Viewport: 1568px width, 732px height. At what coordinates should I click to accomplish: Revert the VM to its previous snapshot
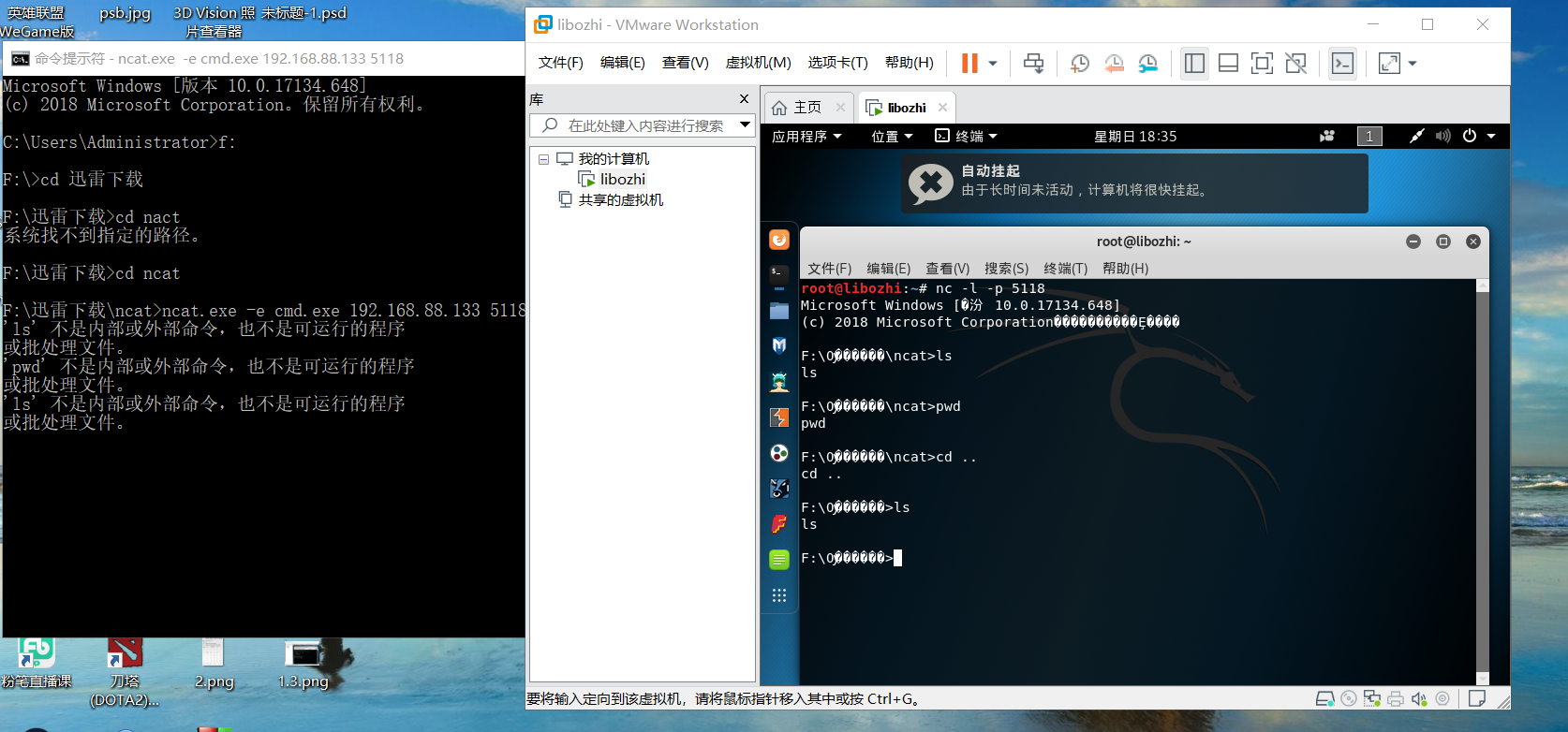click(1114, 64)
